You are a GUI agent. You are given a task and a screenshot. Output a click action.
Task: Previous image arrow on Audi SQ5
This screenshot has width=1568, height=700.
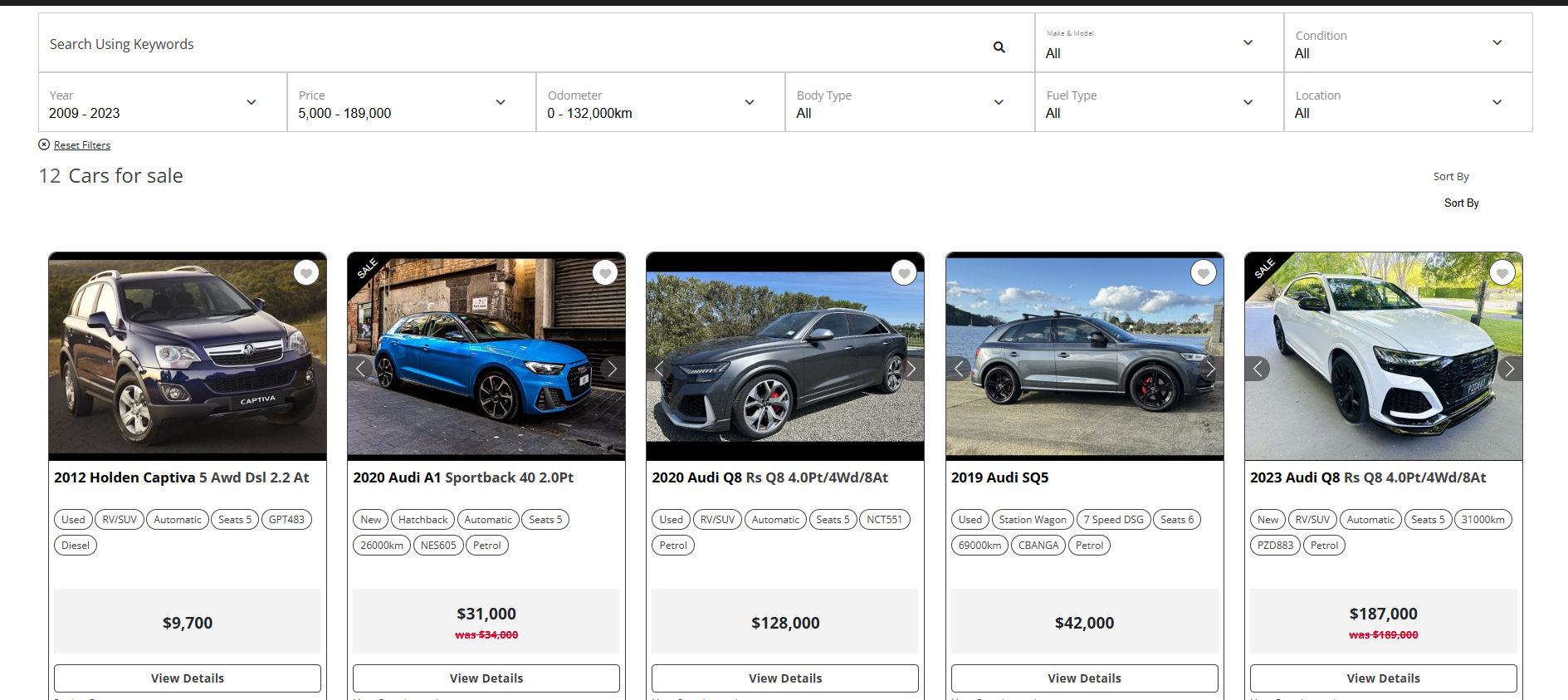point(959,369)
